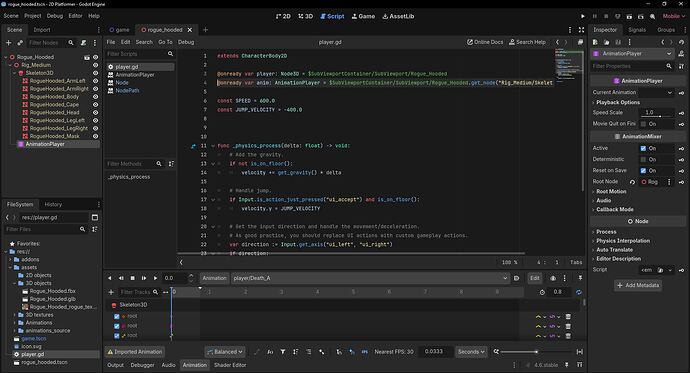Open the Project menu
This screenshot has height=373, width=690.
pyautogui.click(x=33, y=16)
